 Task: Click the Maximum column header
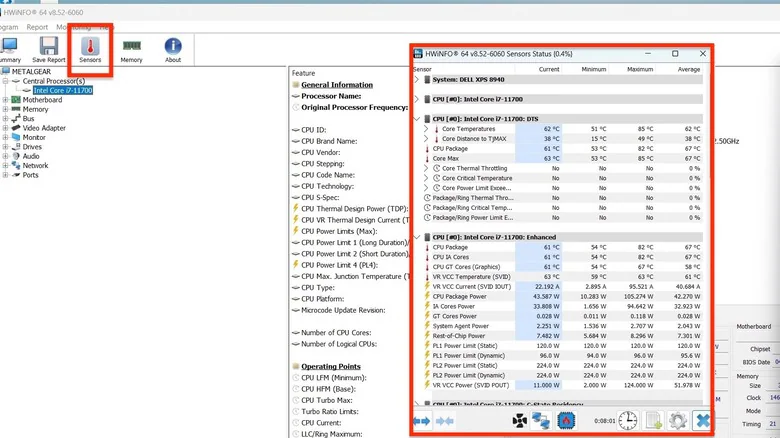(x=640, y=69)
